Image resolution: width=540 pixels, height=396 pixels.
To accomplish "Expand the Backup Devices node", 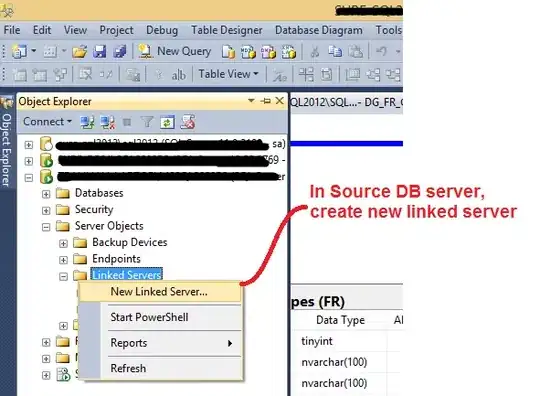I will 63,243.
